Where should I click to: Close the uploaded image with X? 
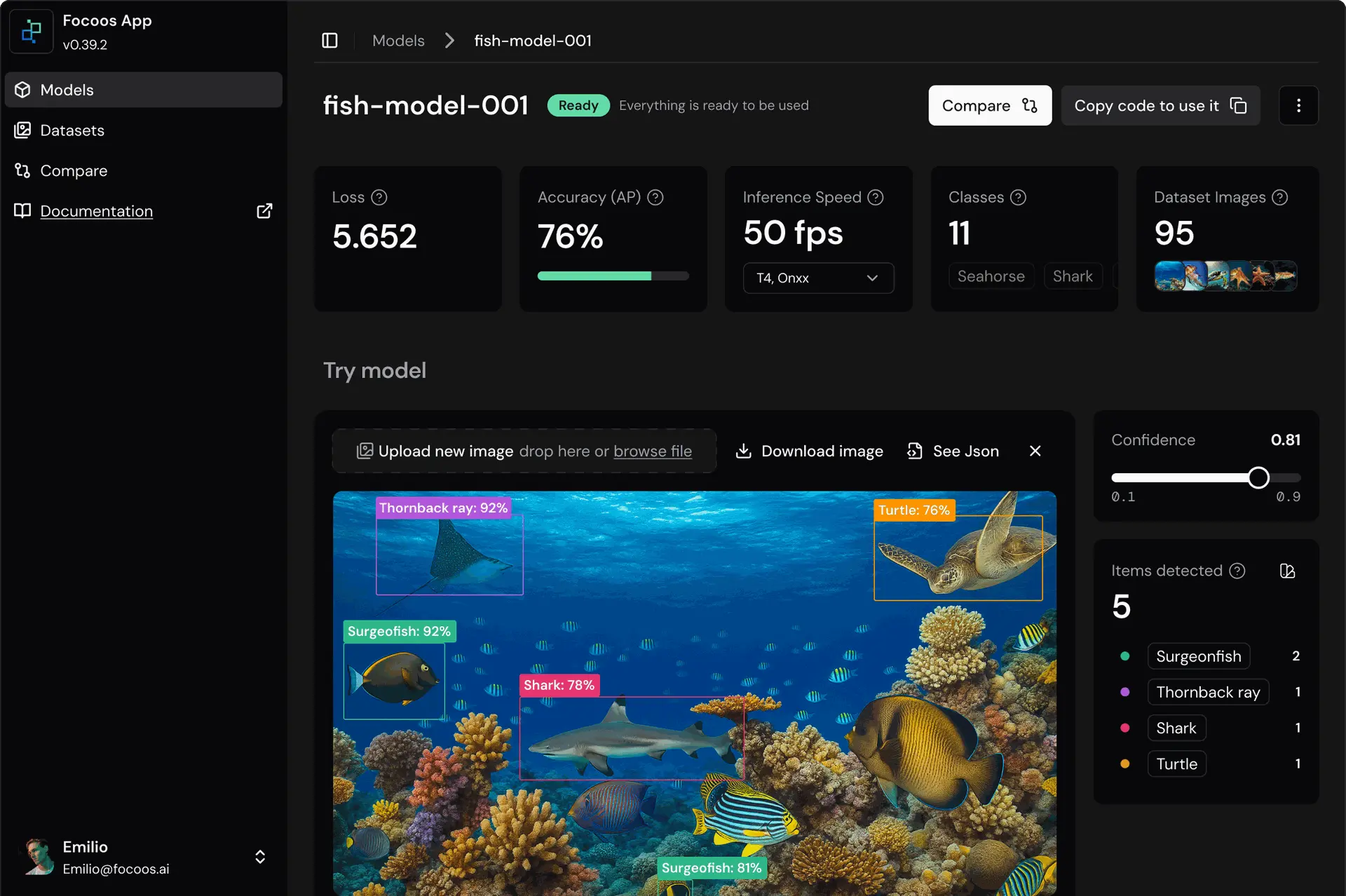pyautogui.click(x=1035, y=451)
